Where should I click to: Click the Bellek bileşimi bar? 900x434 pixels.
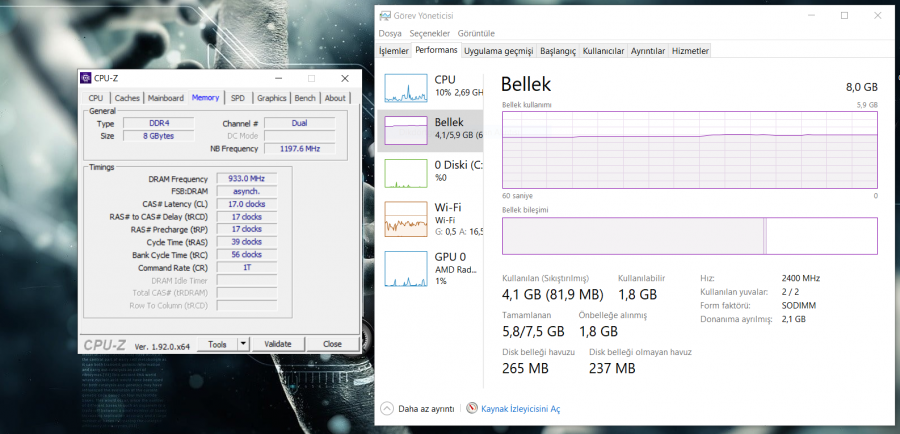tap(689, 235)
